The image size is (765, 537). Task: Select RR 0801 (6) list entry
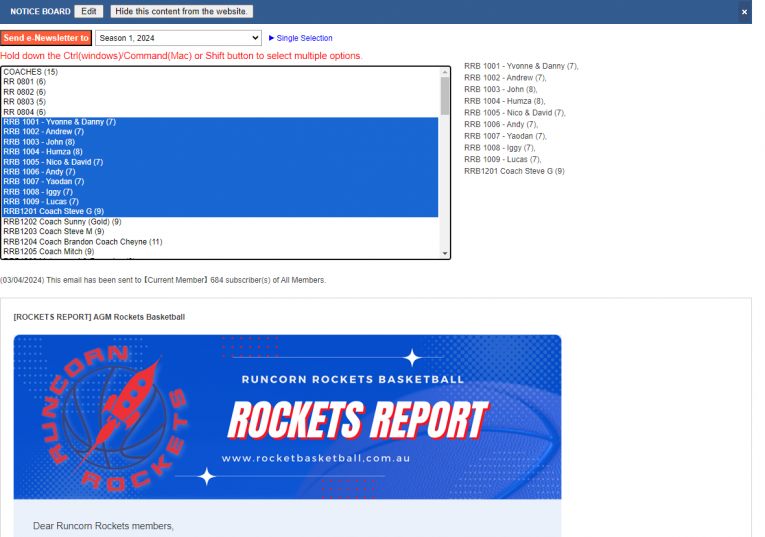(x=220, y=82)
